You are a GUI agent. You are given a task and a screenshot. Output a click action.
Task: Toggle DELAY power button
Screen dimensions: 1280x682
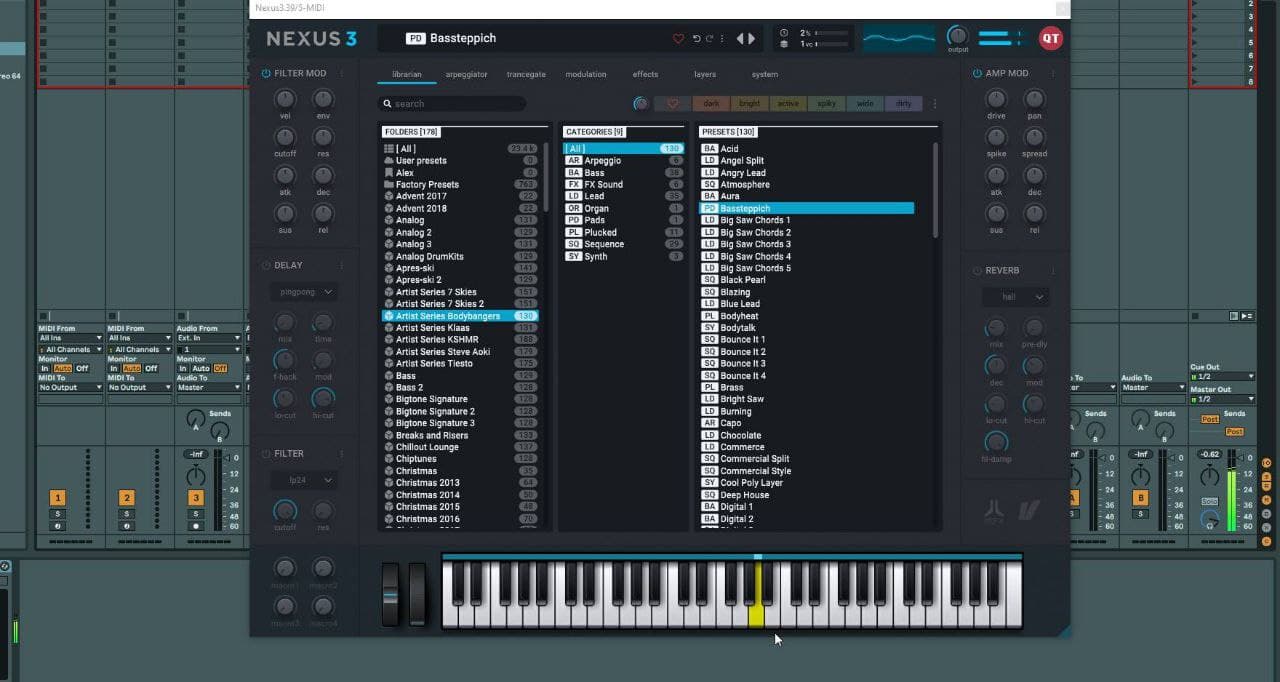tap(265, 265)
